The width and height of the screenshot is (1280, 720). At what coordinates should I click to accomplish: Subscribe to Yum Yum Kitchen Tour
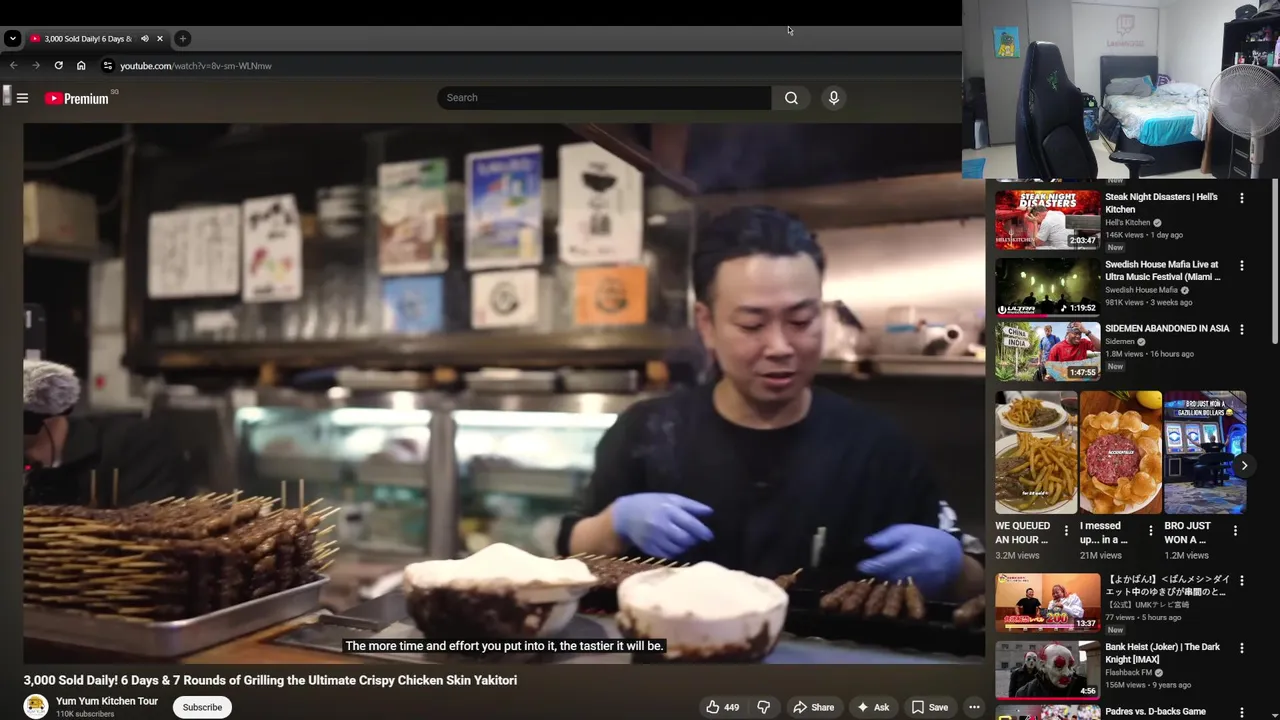pos(202,707)
